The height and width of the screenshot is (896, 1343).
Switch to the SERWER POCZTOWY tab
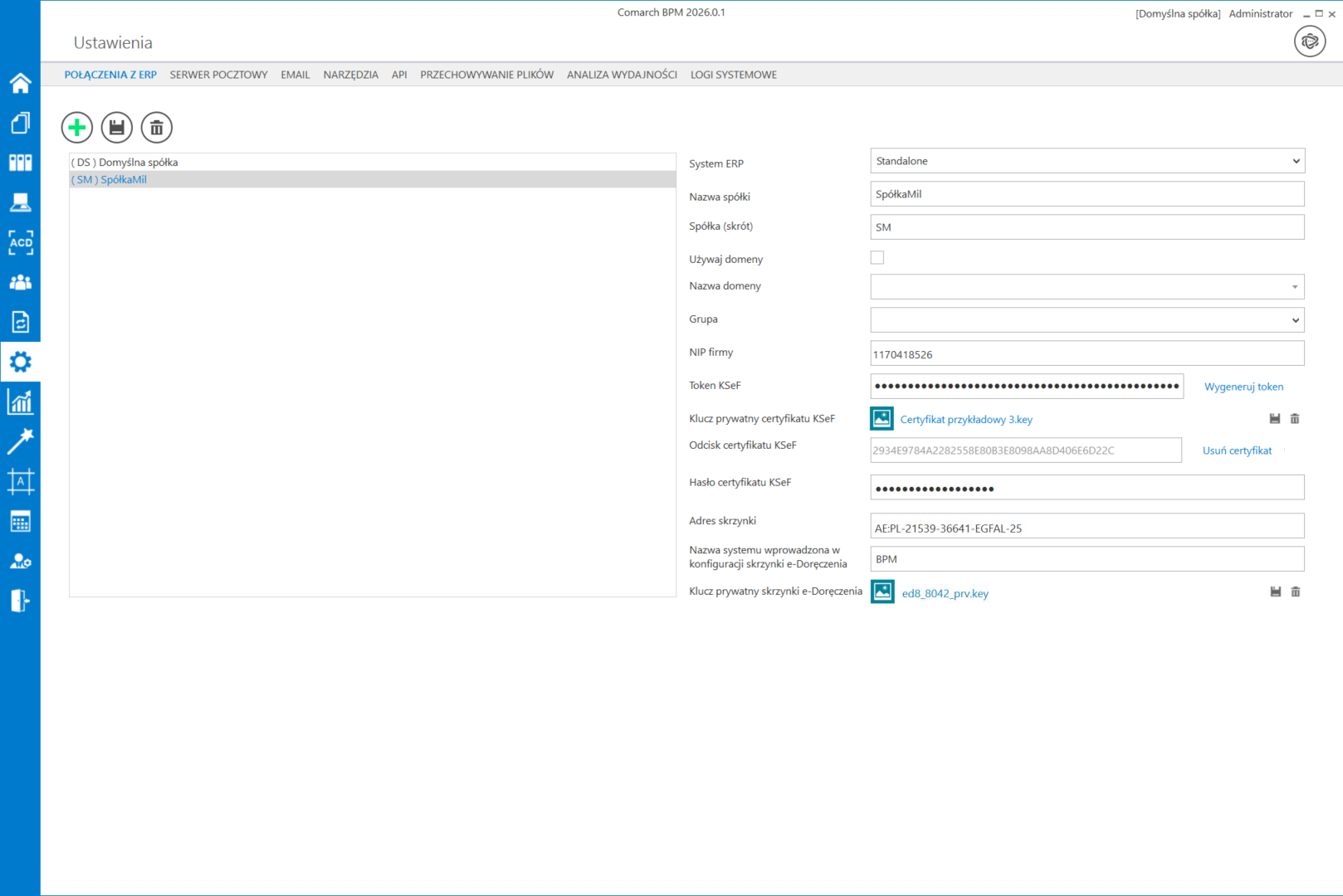218,75
